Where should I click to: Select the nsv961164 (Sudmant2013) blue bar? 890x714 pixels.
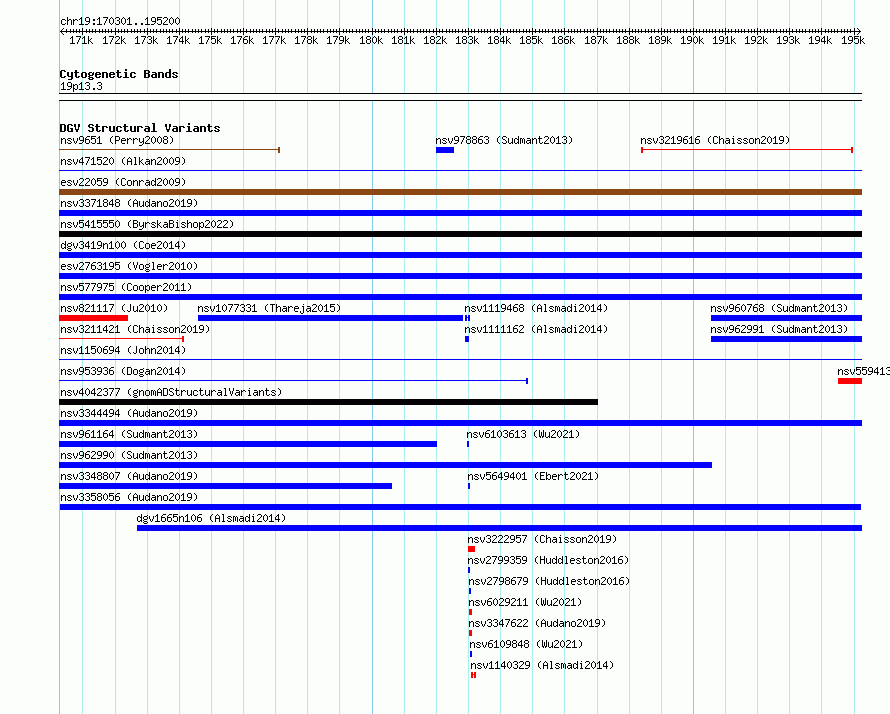point(248,444)
